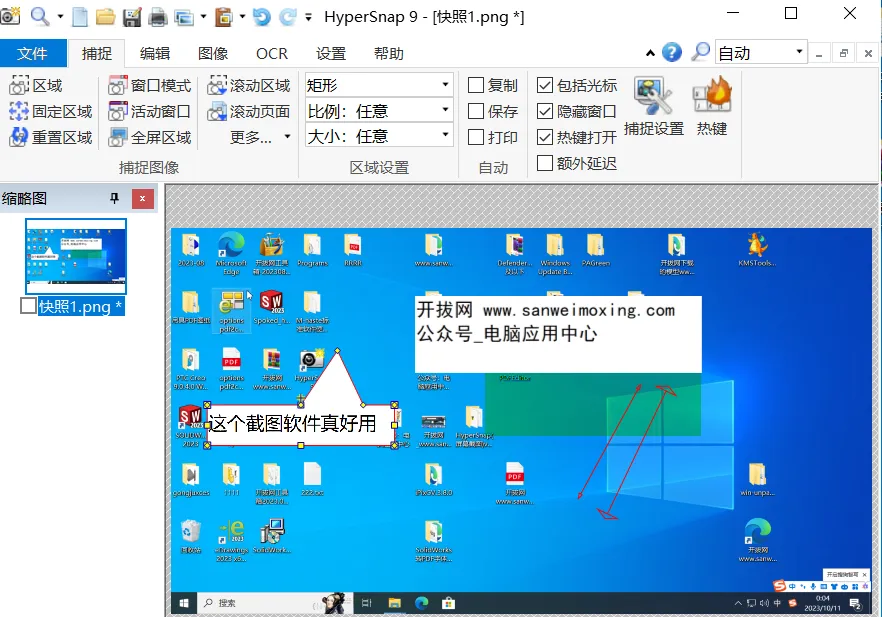This screenshot has width=882, height=617.
Task: Uncheck 包括光标 include cursor
Action: (544, 85)
